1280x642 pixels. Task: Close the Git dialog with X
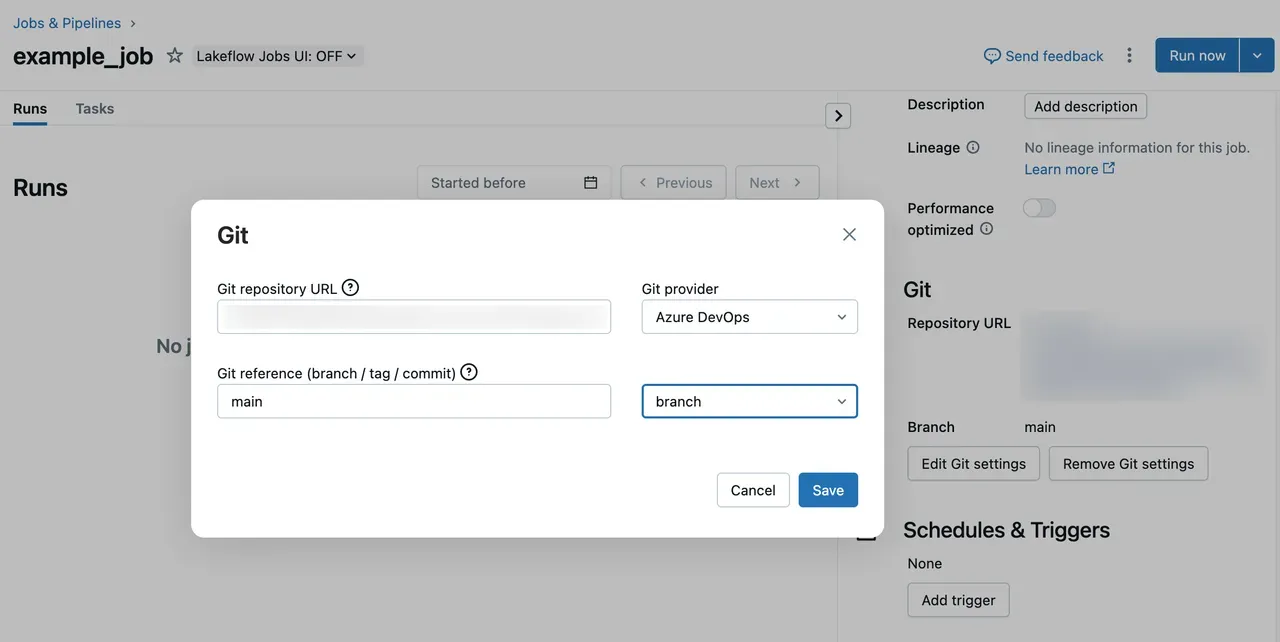849,234
